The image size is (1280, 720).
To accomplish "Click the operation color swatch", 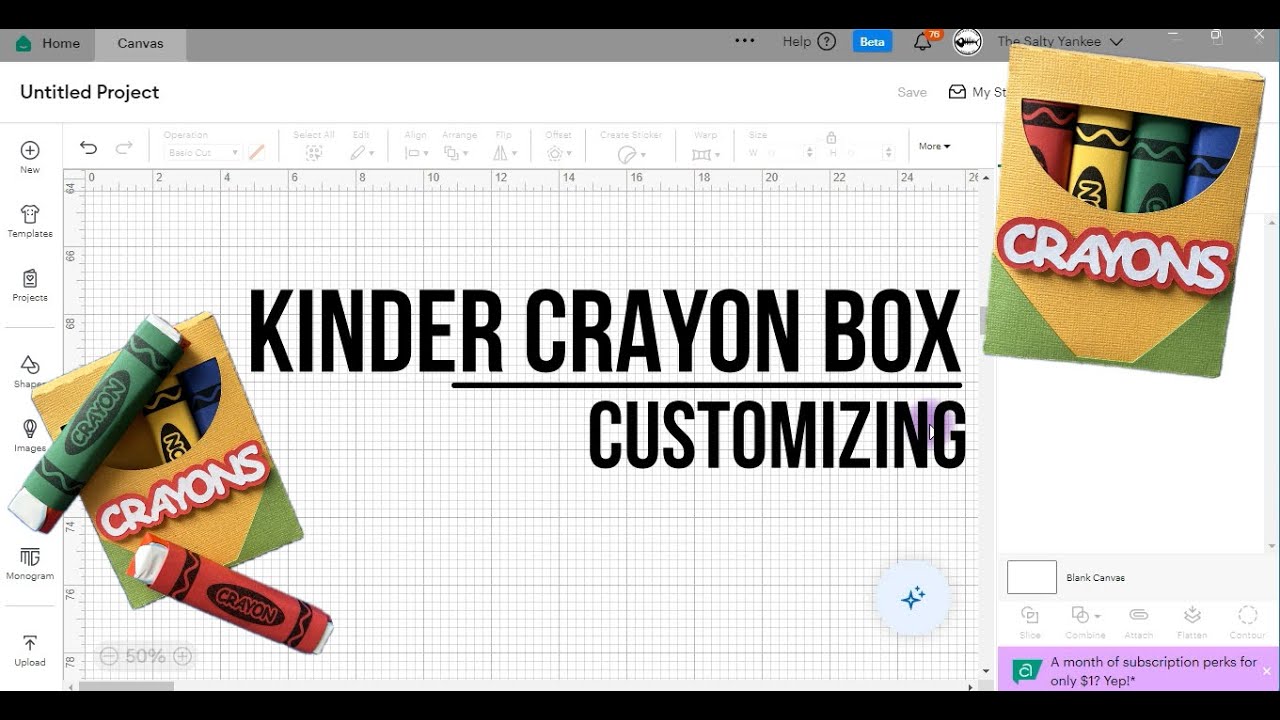I will pyautogui.click(x=257, y=153).
